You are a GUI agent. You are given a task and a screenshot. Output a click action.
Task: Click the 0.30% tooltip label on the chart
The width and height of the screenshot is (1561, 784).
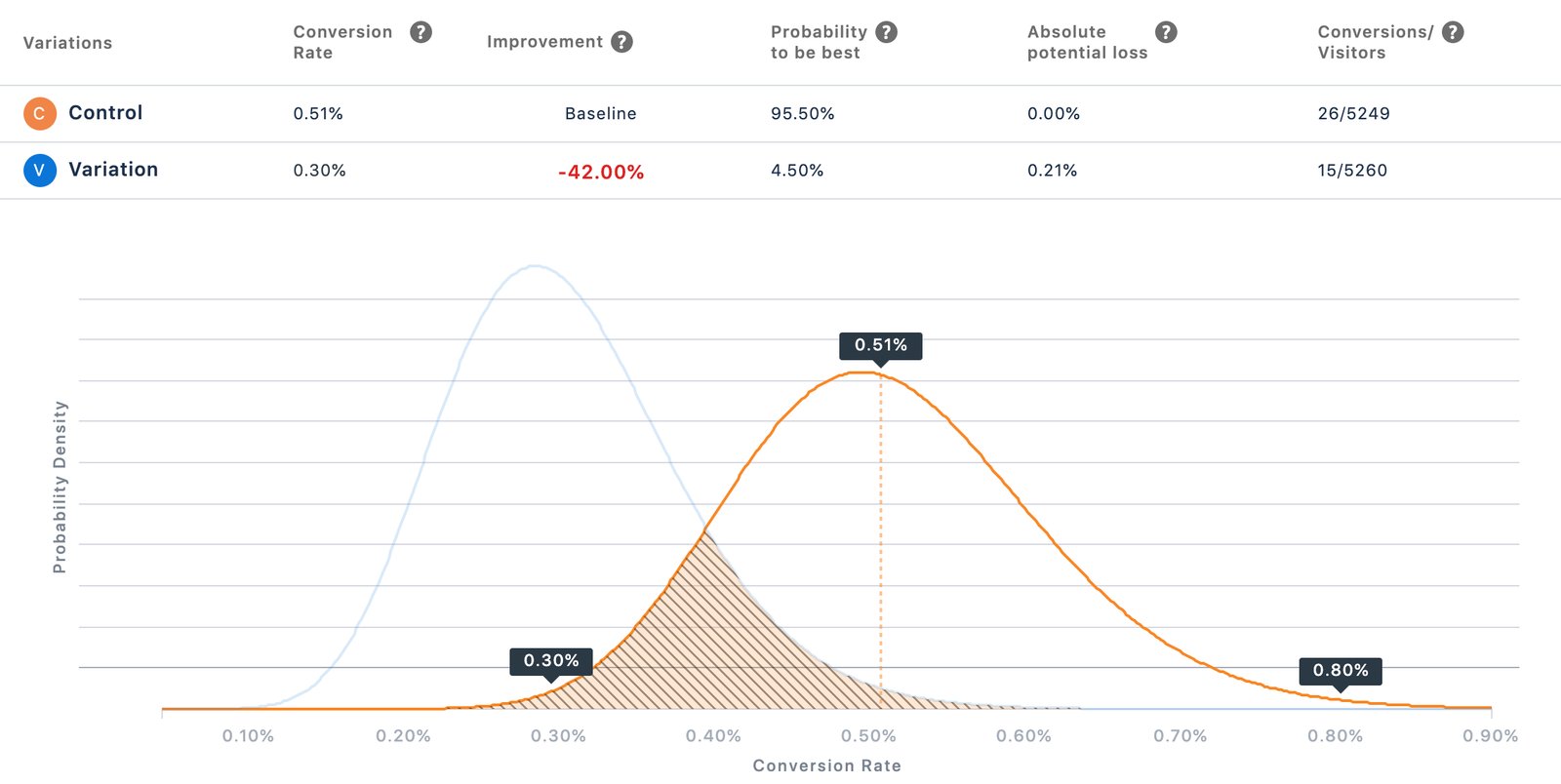click(x=550, y=660)
